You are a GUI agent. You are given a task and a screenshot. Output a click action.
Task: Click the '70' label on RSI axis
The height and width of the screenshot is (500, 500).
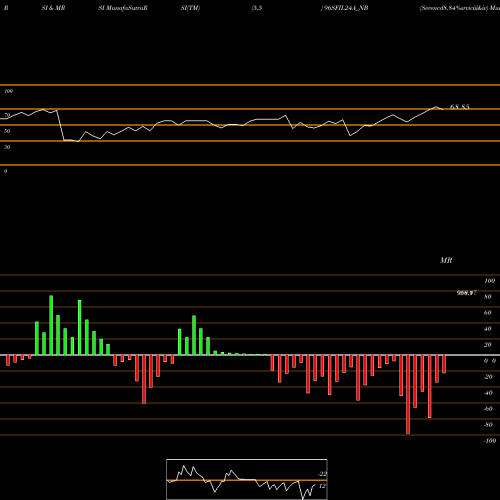pyautogui.click(x=7, y=115)
